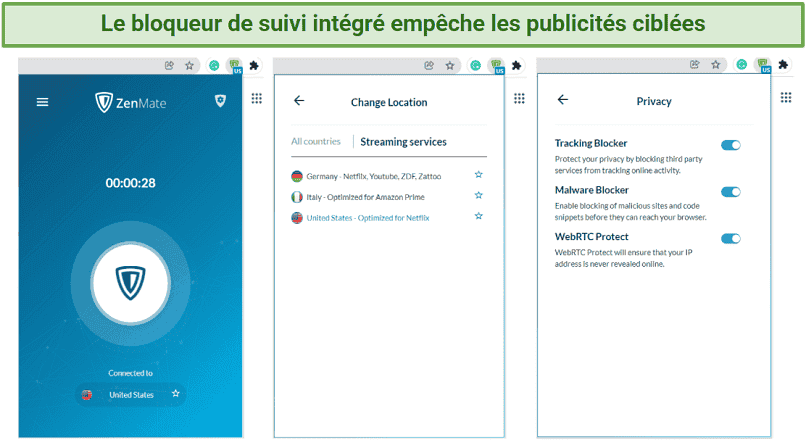This screenshot has height=440, width=806.
Task: Choose the Germany Netflix, Youtube, ZDF, Zattoo server
Action: (x=374, y=176)
